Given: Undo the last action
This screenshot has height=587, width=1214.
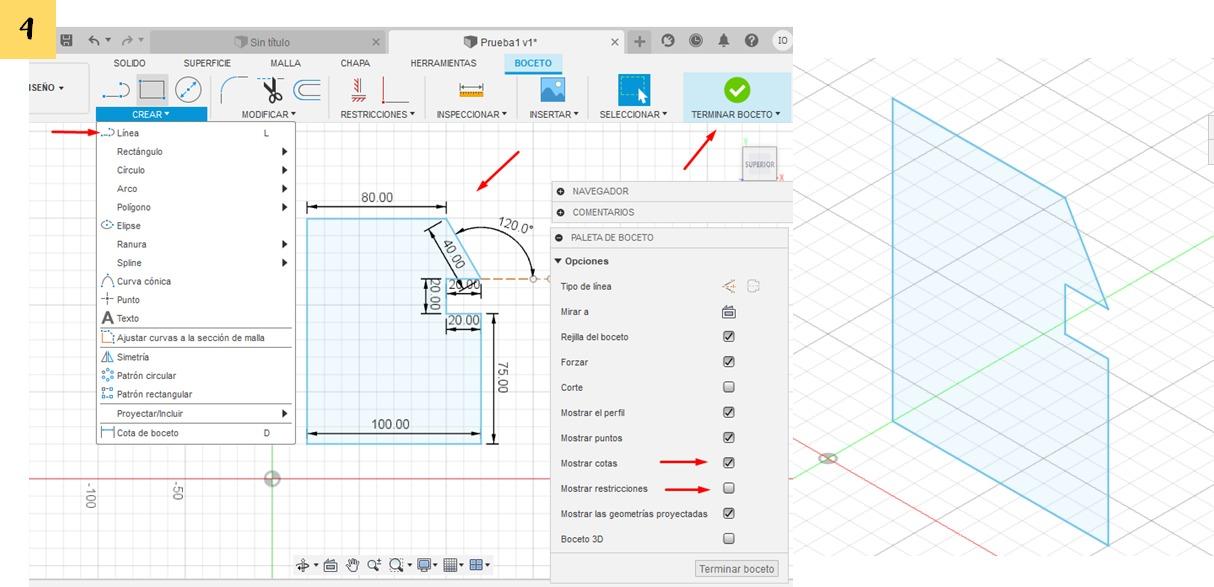Looking at the screenshot, I should (x=94, y=41).
